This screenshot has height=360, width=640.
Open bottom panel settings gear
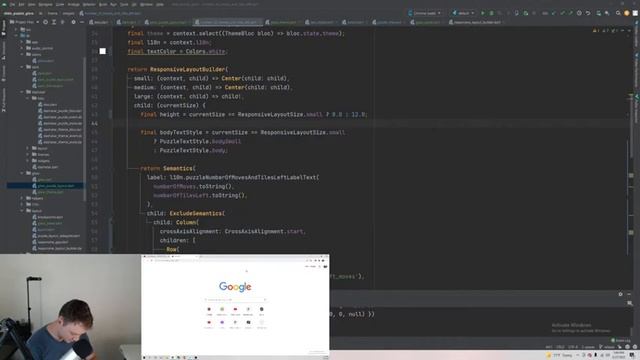(620, 294)
